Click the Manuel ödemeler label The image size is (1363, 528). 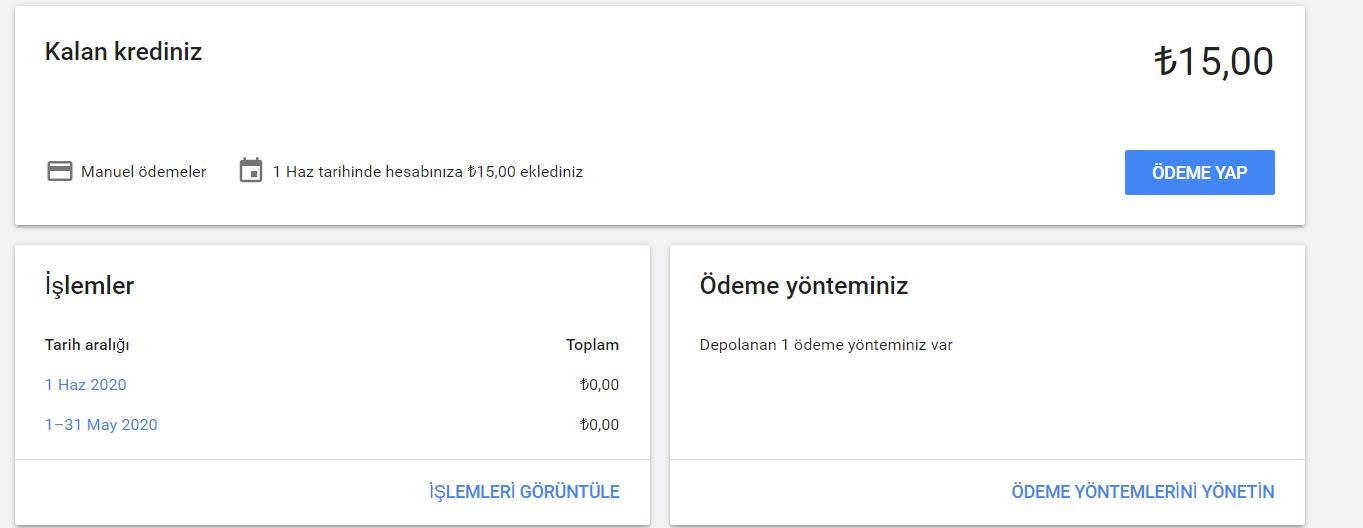144,172
